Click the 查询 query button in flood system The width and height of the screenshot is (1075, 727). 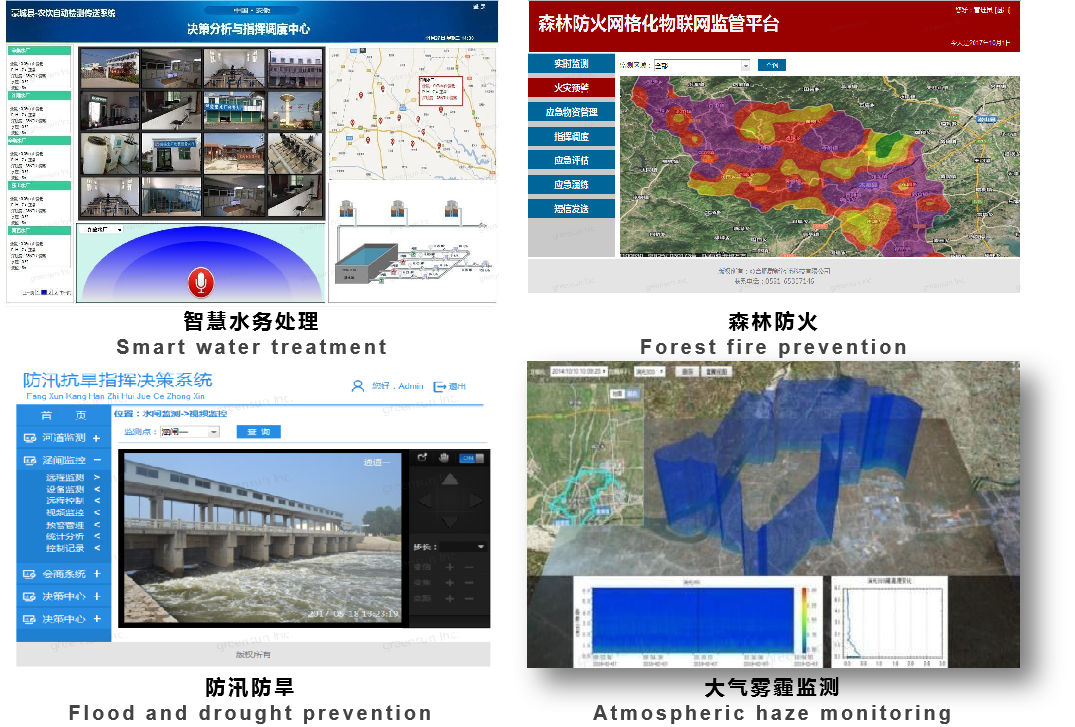pyautogui.click(x=258, y=432)
